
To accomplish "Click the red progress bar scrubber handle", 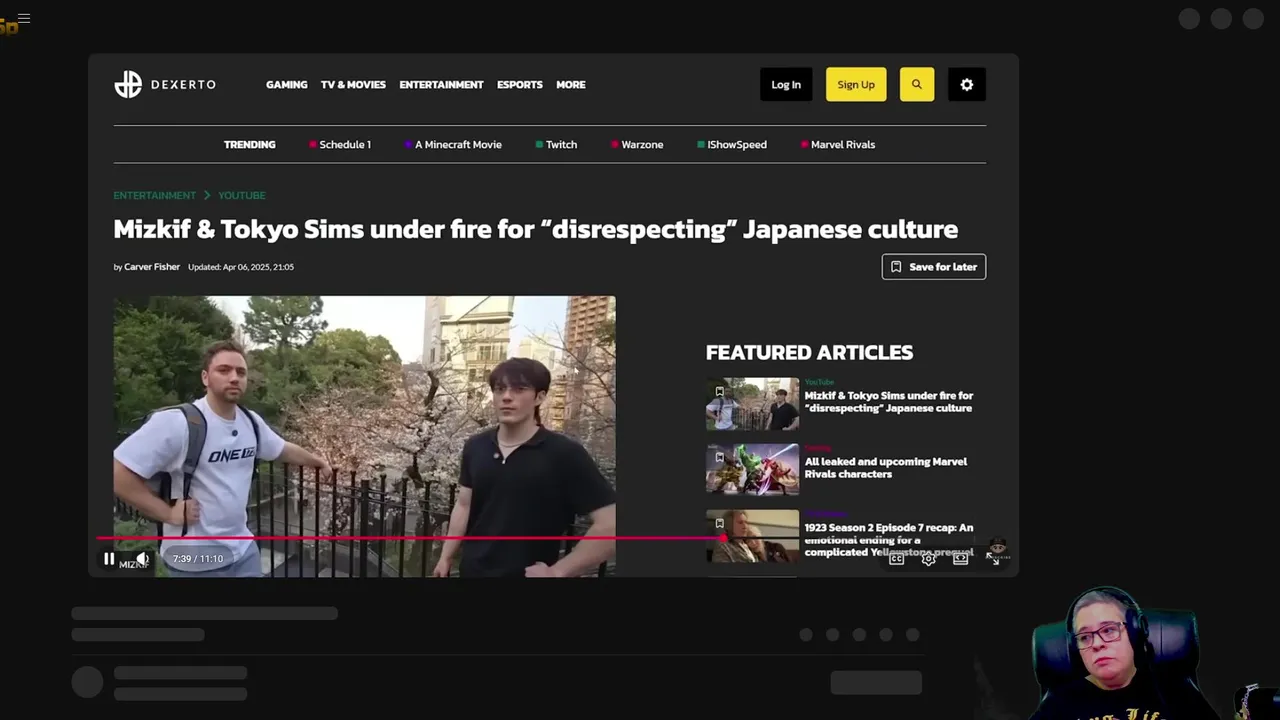I will 723,538.
